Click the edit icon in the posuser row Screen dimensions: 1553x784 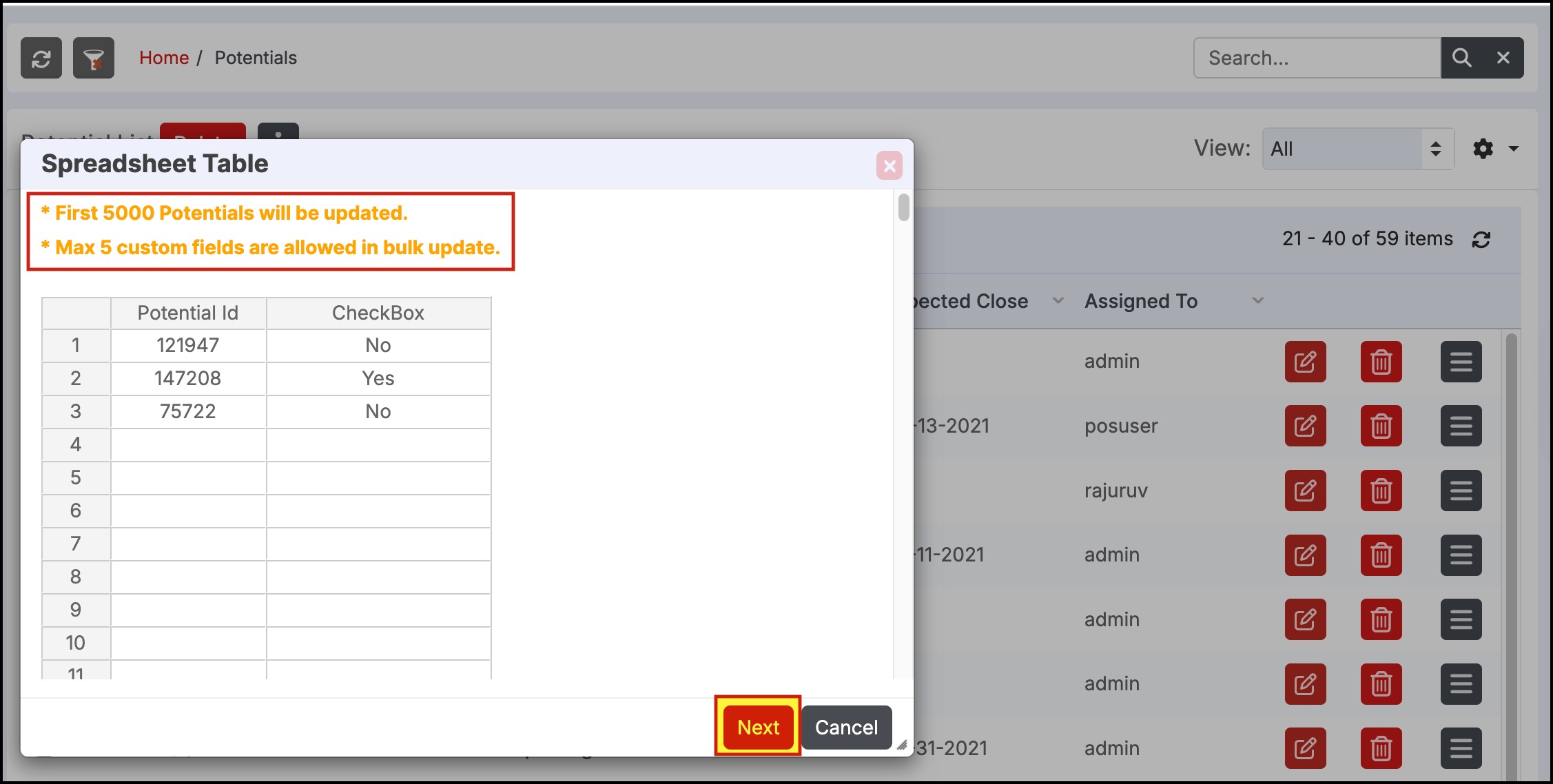[1305, 426]
